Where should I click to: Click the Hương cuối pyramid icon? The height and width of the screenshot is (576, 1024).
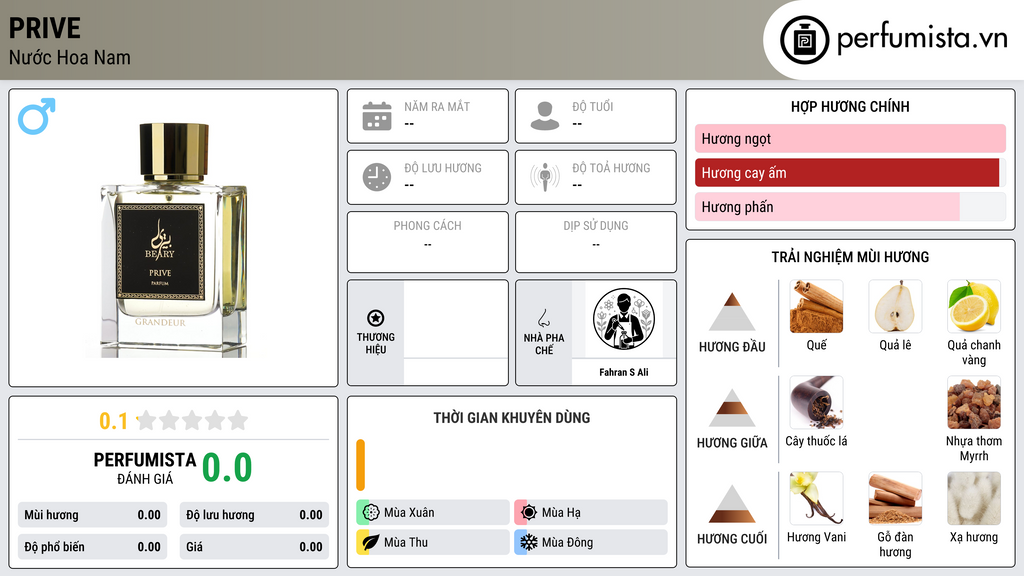(x=732, y=504)
